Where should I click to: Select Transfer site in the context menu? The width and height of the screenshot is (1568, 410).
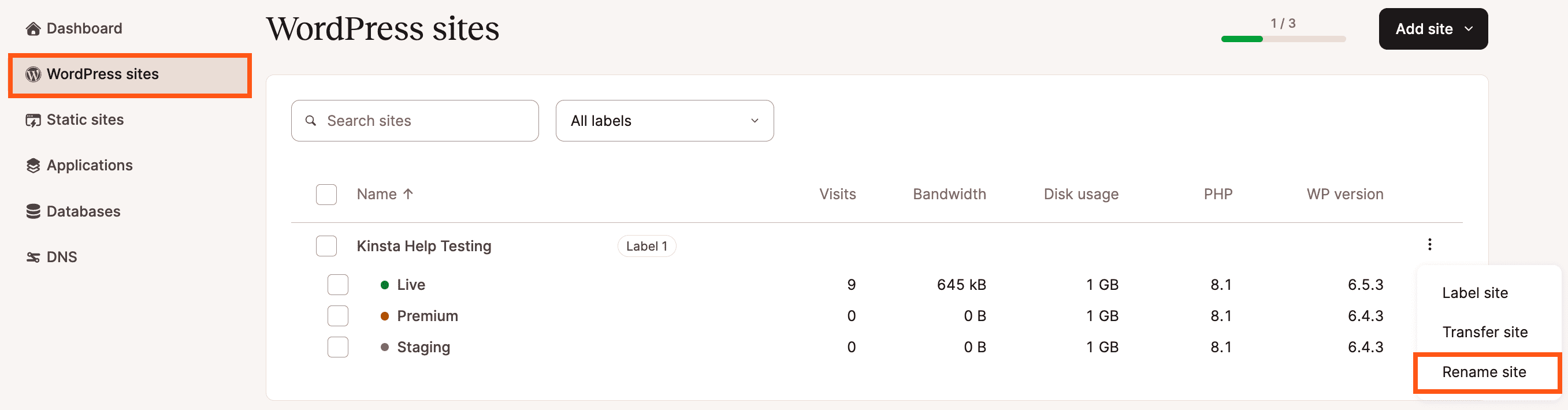1484,332
